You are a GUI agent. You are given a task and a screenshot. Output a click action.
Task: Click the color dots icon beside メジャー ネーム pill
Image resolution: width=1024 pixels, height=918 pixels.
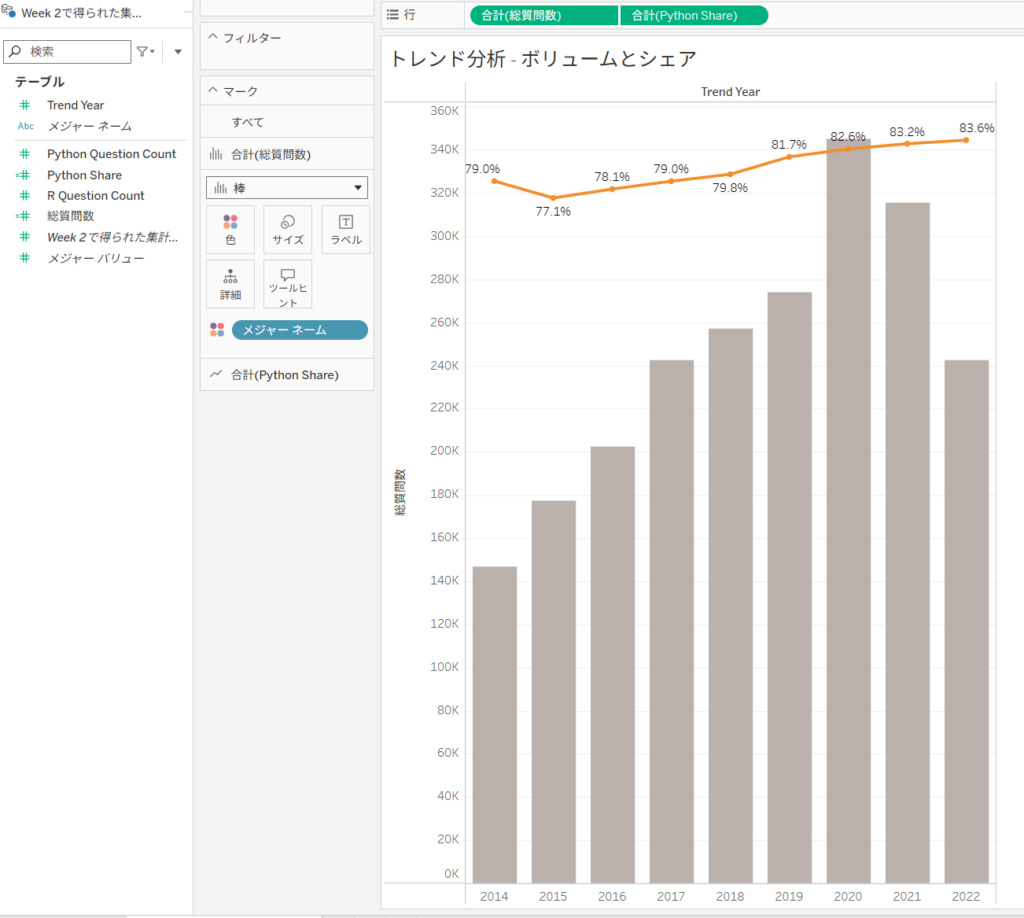tap(217, 330)
